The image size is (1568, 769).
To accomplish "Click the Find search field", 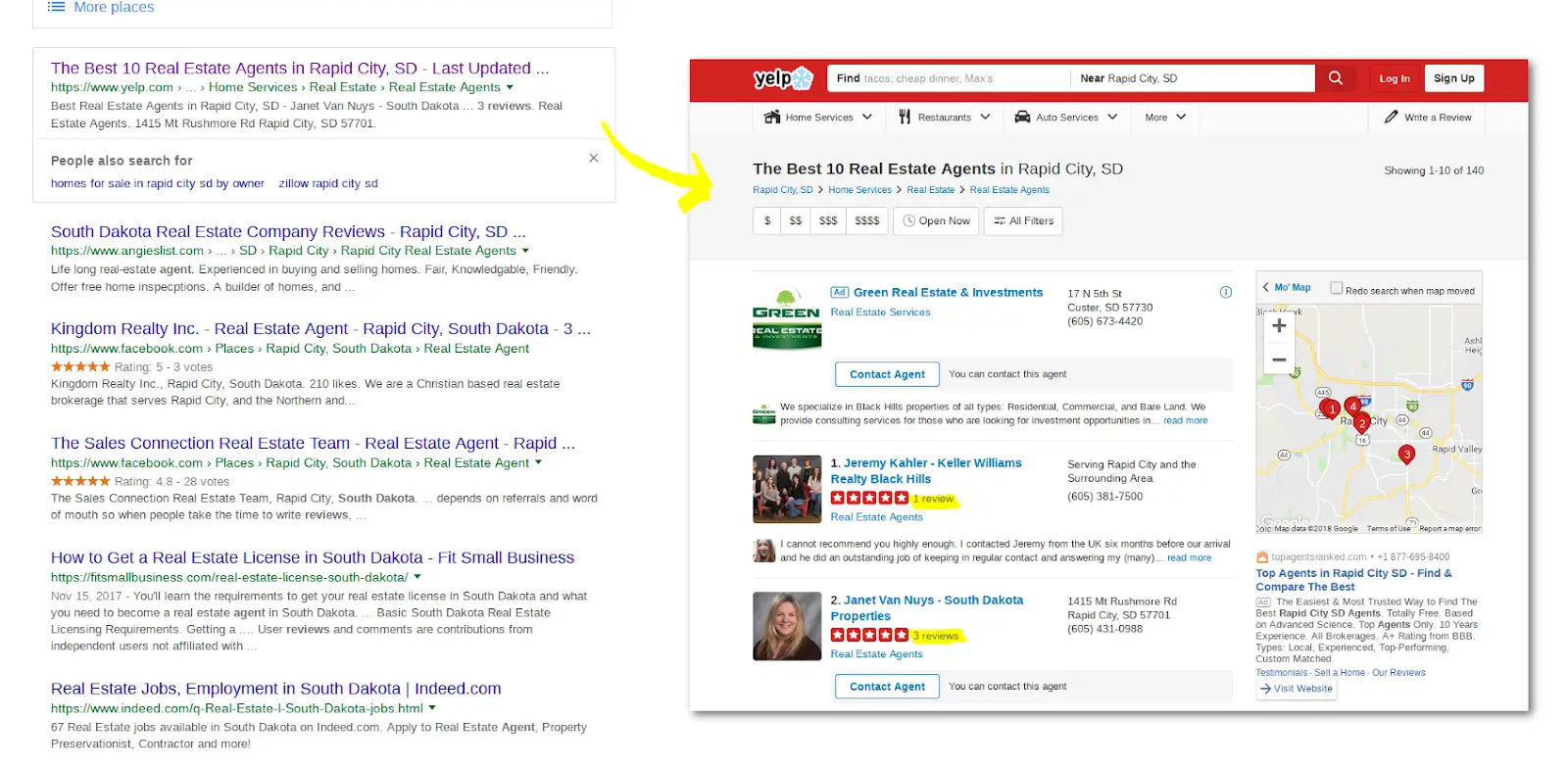I will [x=949, y=78].
